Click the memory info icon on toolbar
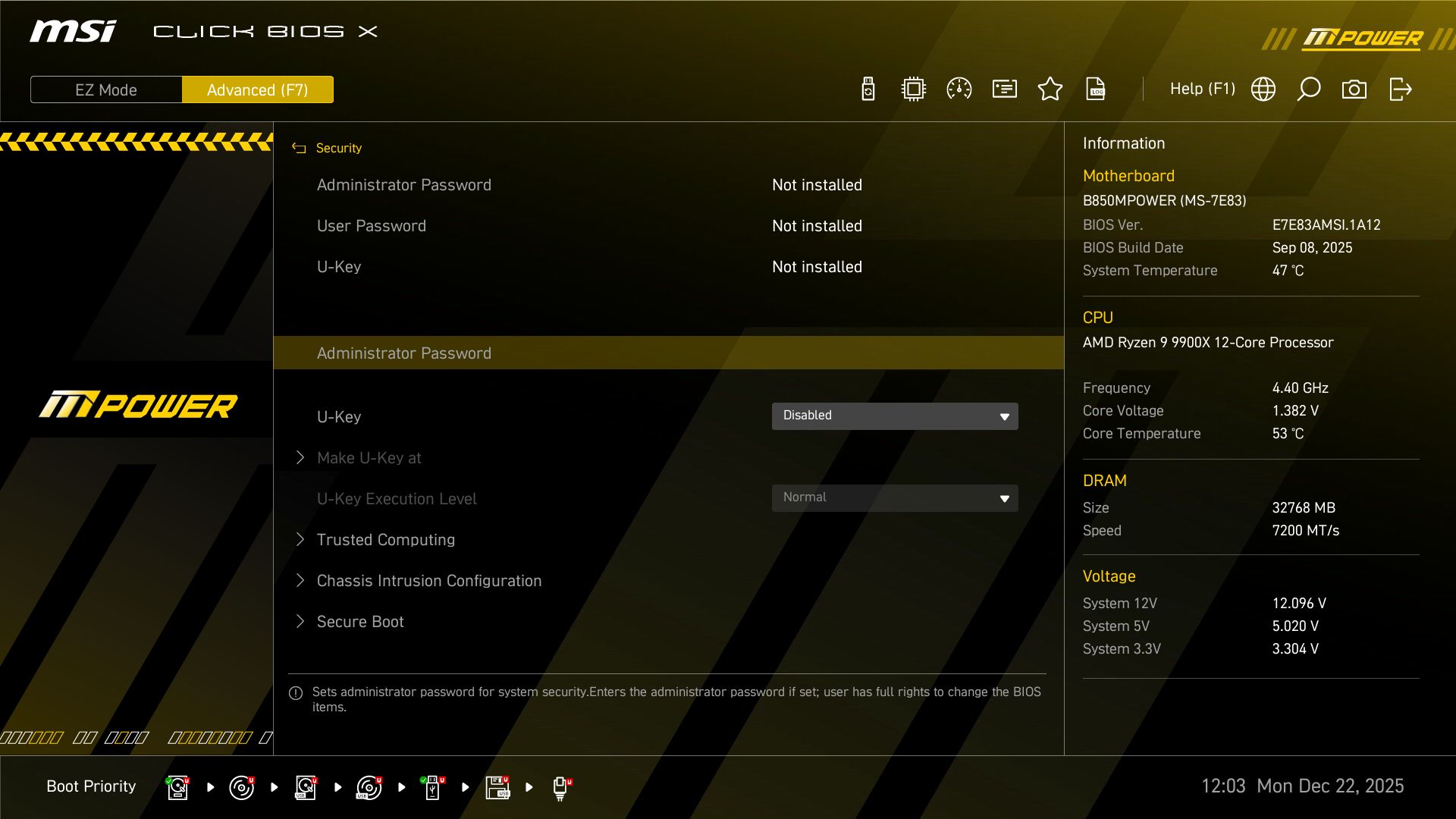 pos(1004,89)
